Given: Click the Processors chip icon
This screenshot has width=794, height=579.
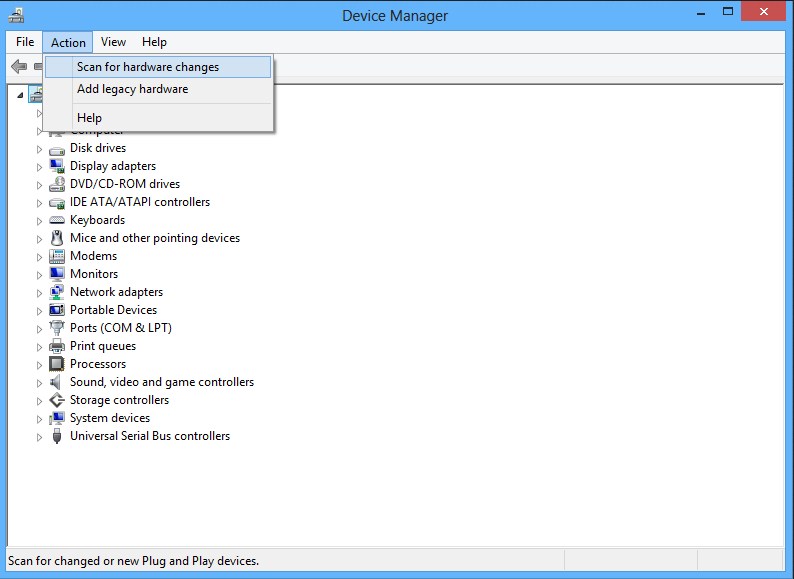Looking at the screenshot, I should click(57, 364).
